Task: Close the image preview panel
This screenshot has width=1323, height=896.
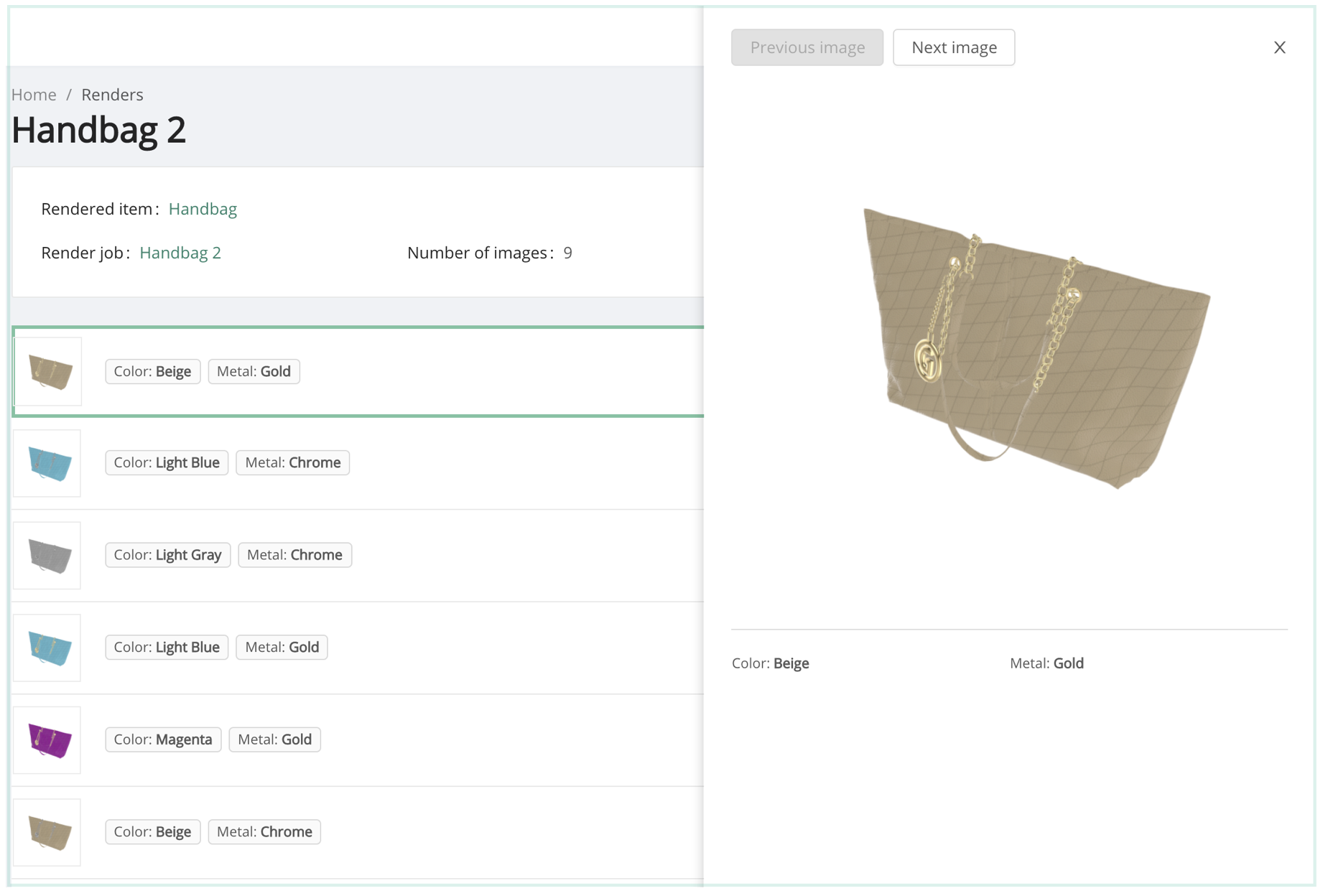Action: point(1279,47)
